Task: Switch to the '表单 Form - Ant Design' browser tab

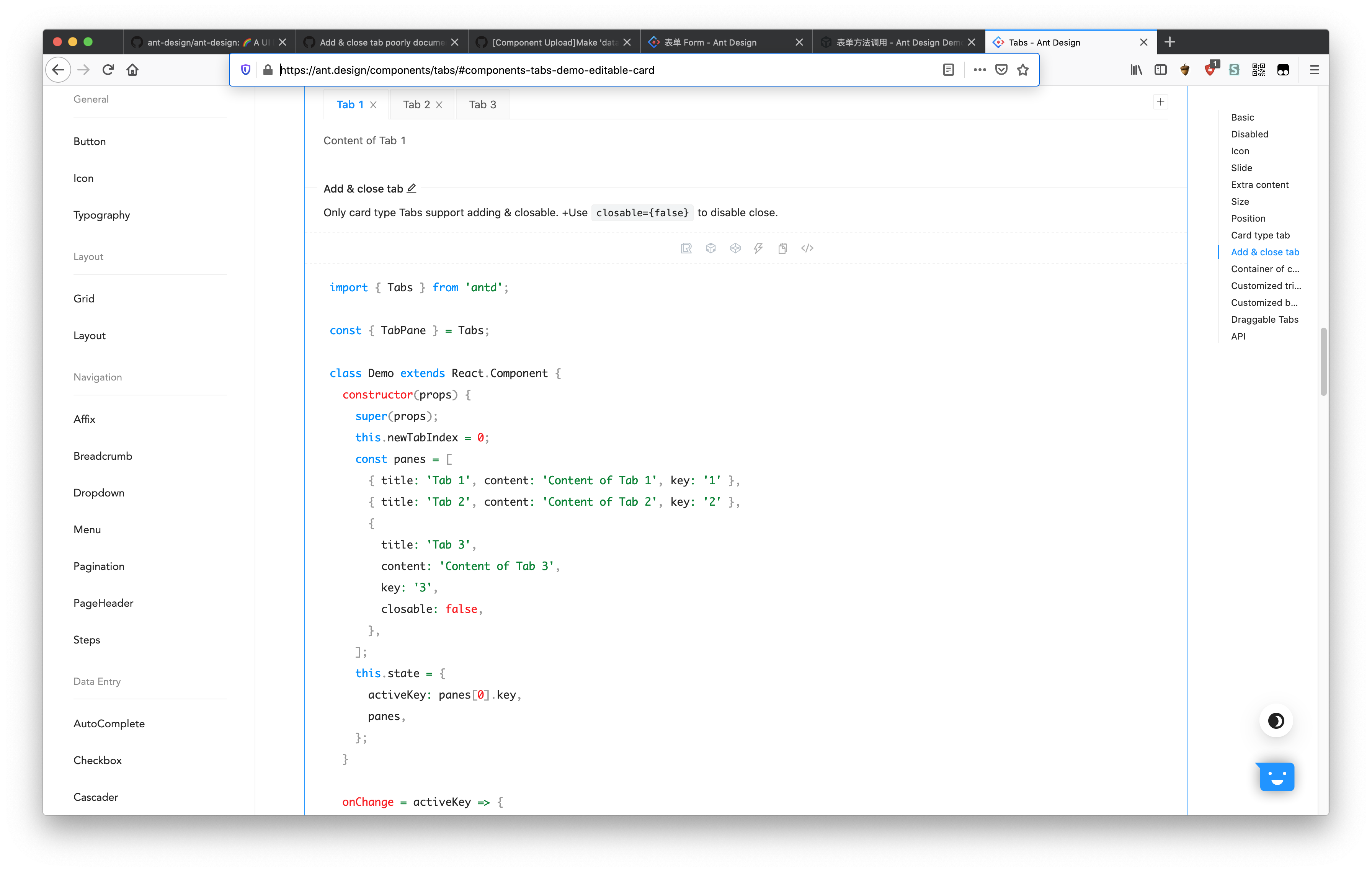Action: coord(712,42)
